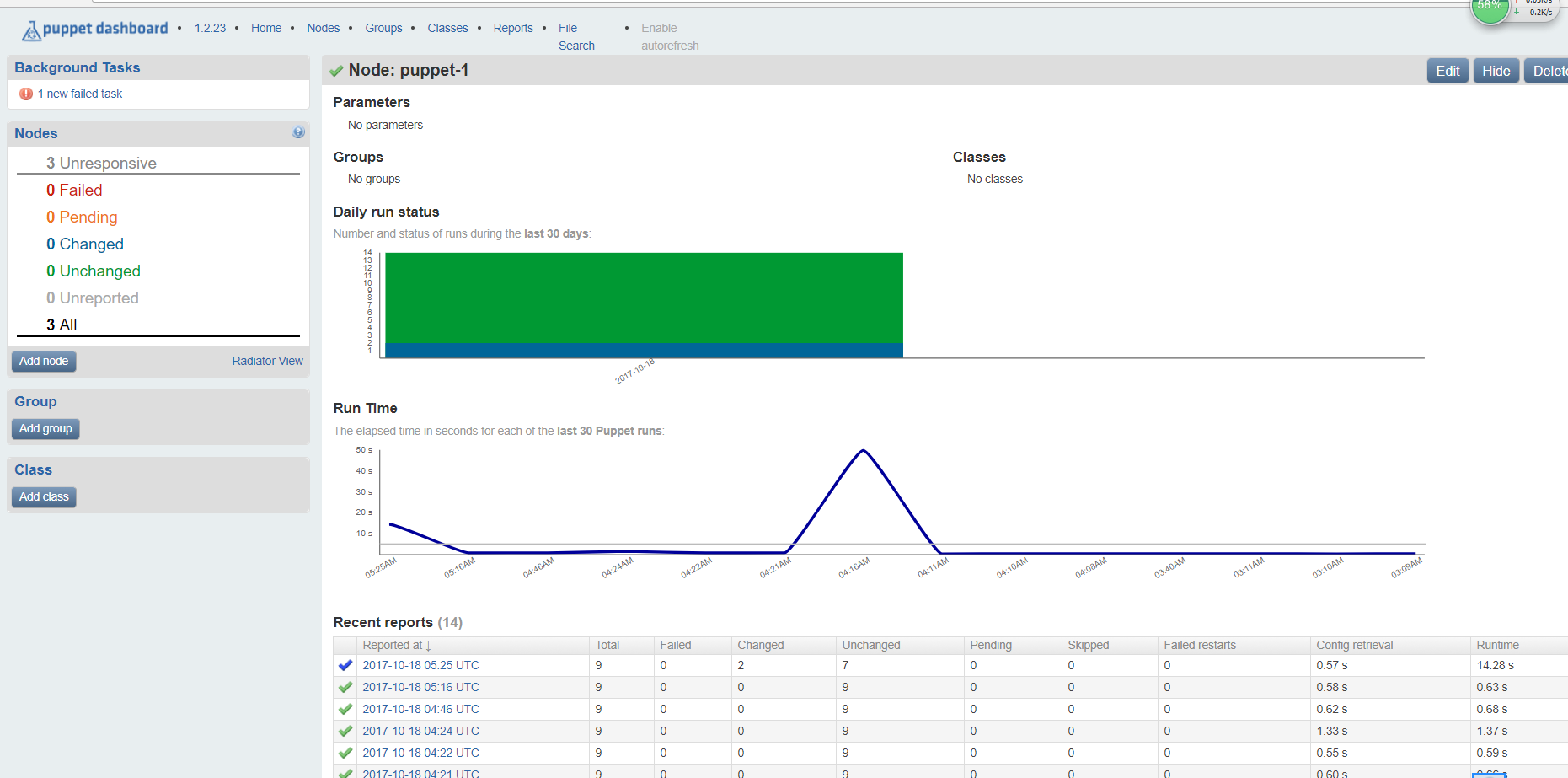The width and height of the screenshot is (1568, 778).
Task: Open the Radiator View link
Action: [267, 361]
